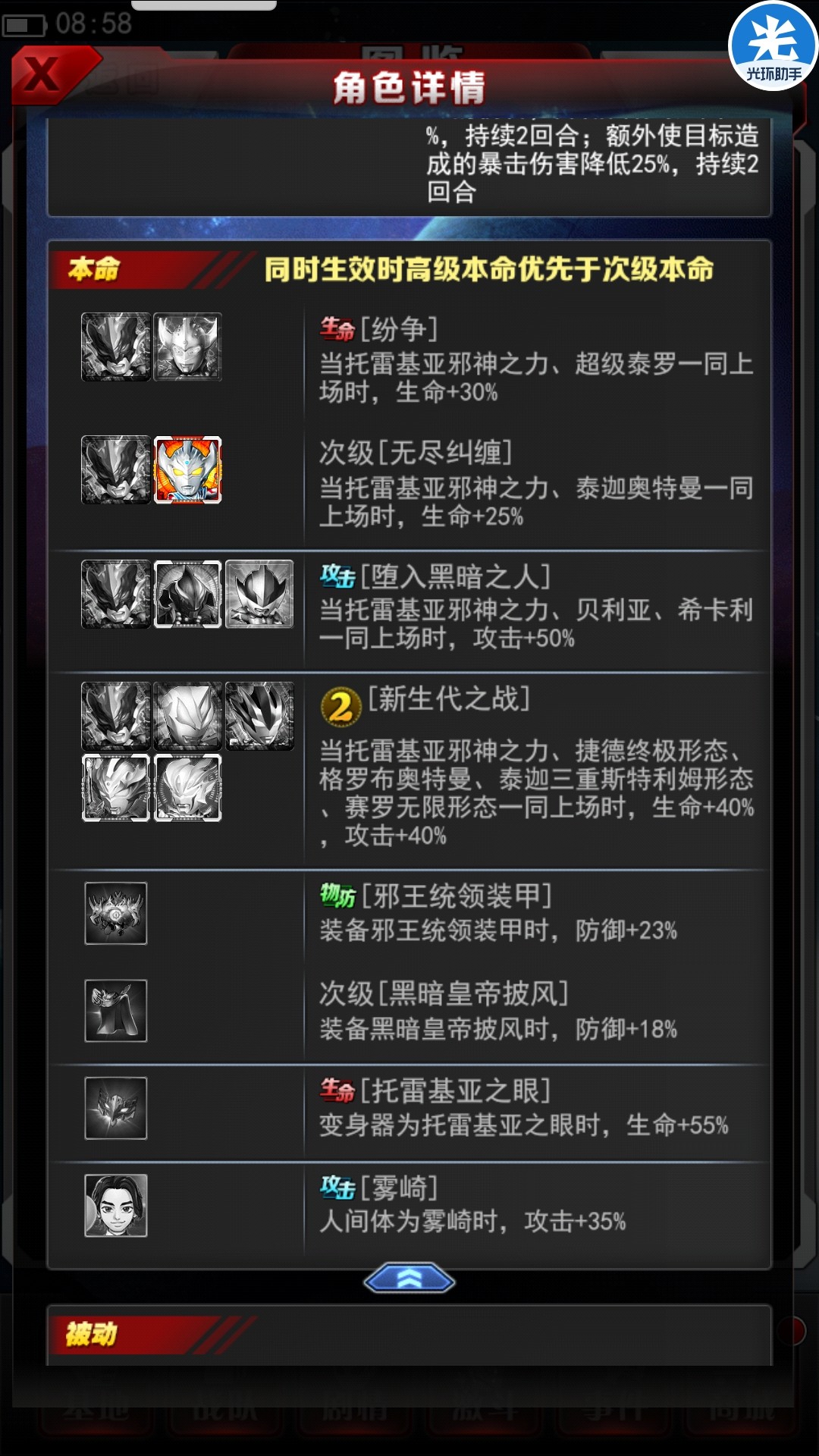The width and height of the screenshot is (819, 1456).
Task: Select the 本命 section header label
Action: coord(94,268)
